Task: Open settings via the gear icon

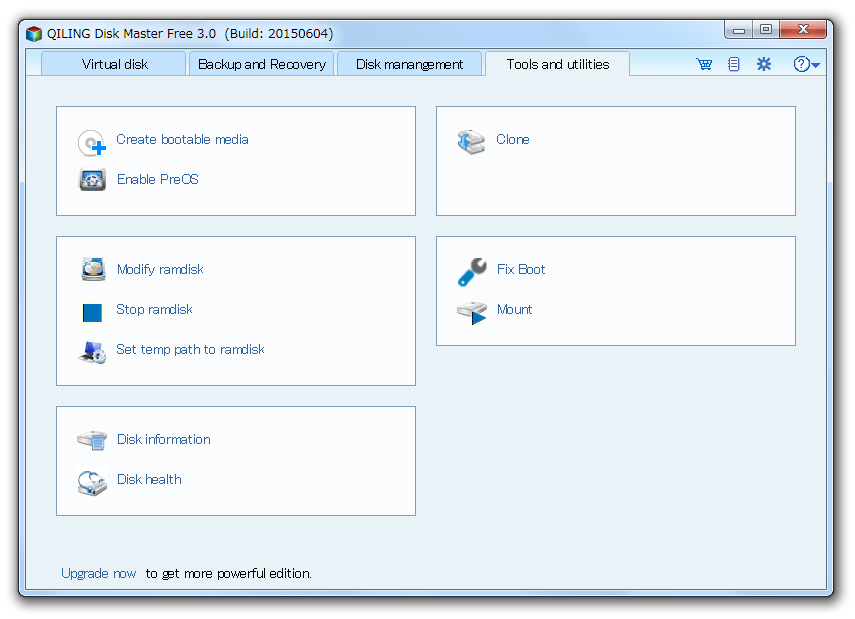Action: point(764,64)
